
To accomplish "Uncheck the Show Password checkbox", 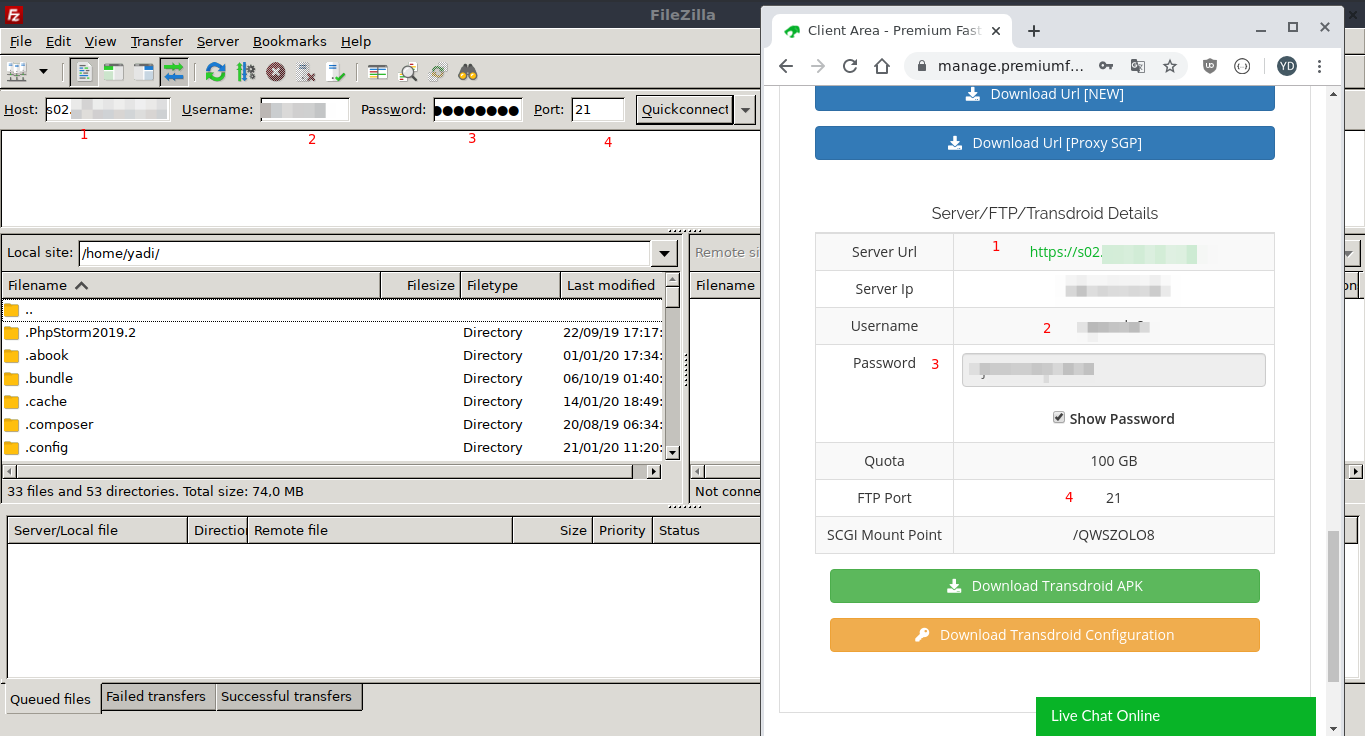I will 1059,417.
